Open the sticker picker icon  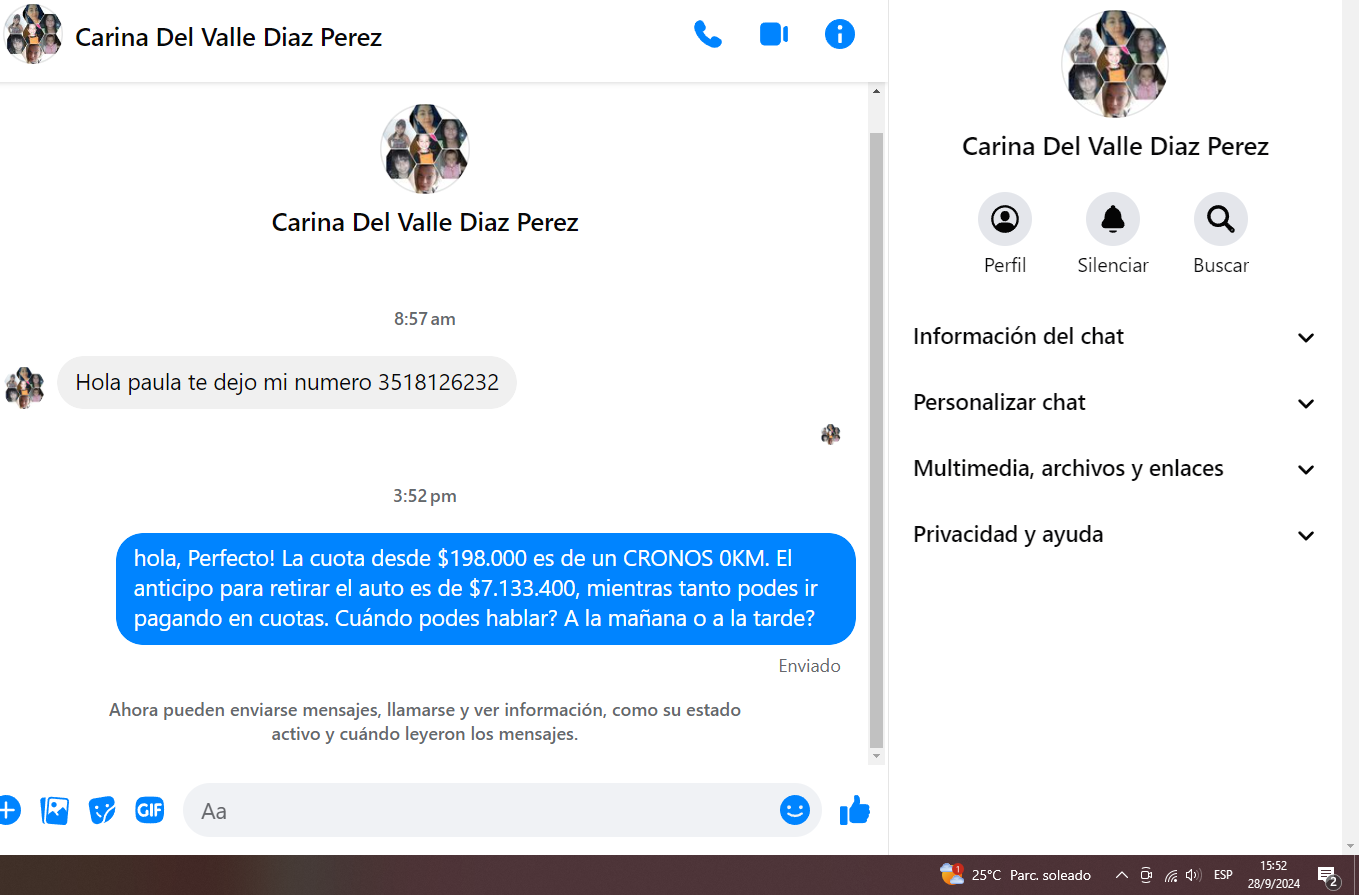click(102, 810)
